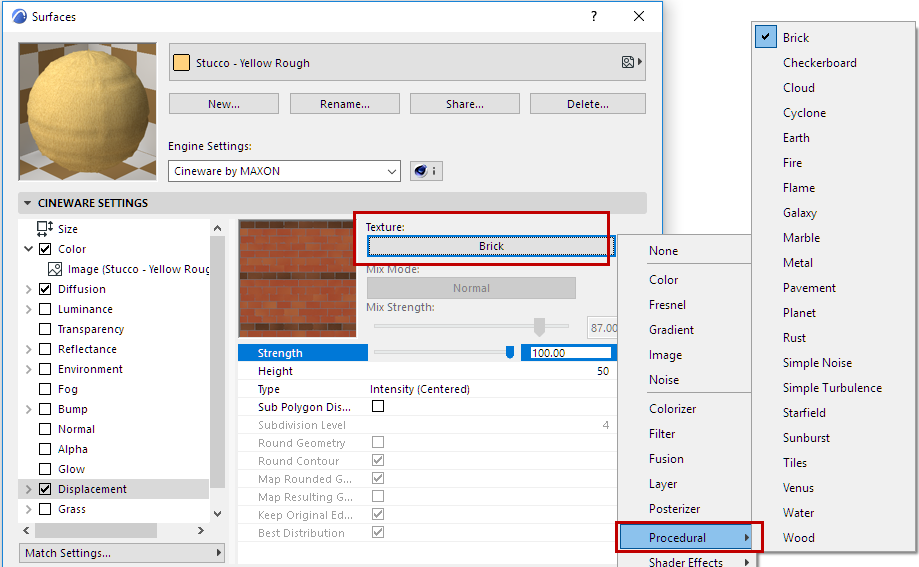Click the horizontal scroll right arrow of tree

point(201,530)
